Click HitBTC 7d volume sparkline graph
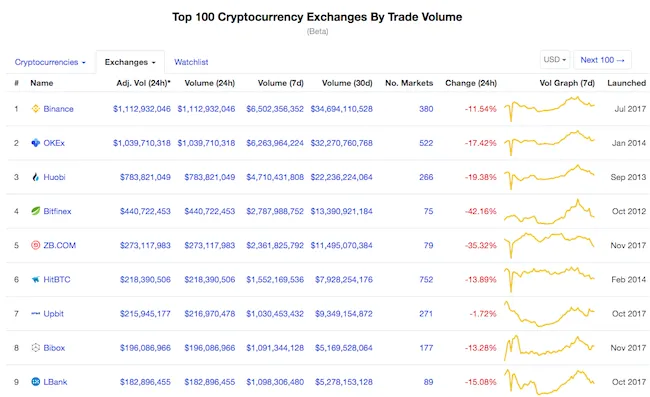This screenshot has height=397, width=650. (x=549, y=280)
